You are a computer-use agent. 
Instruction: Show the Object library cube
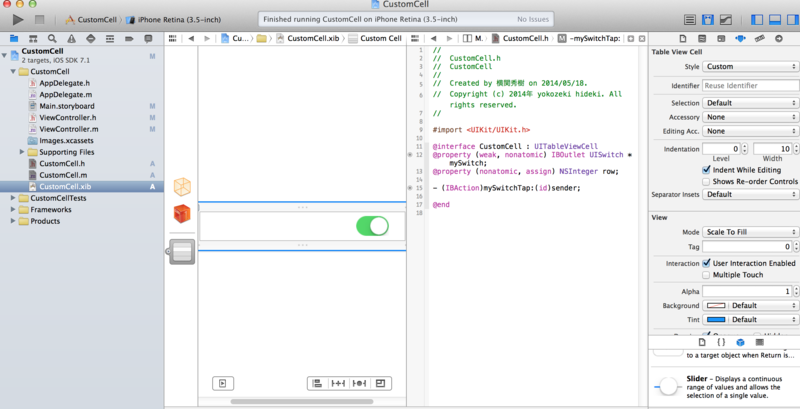740,342
